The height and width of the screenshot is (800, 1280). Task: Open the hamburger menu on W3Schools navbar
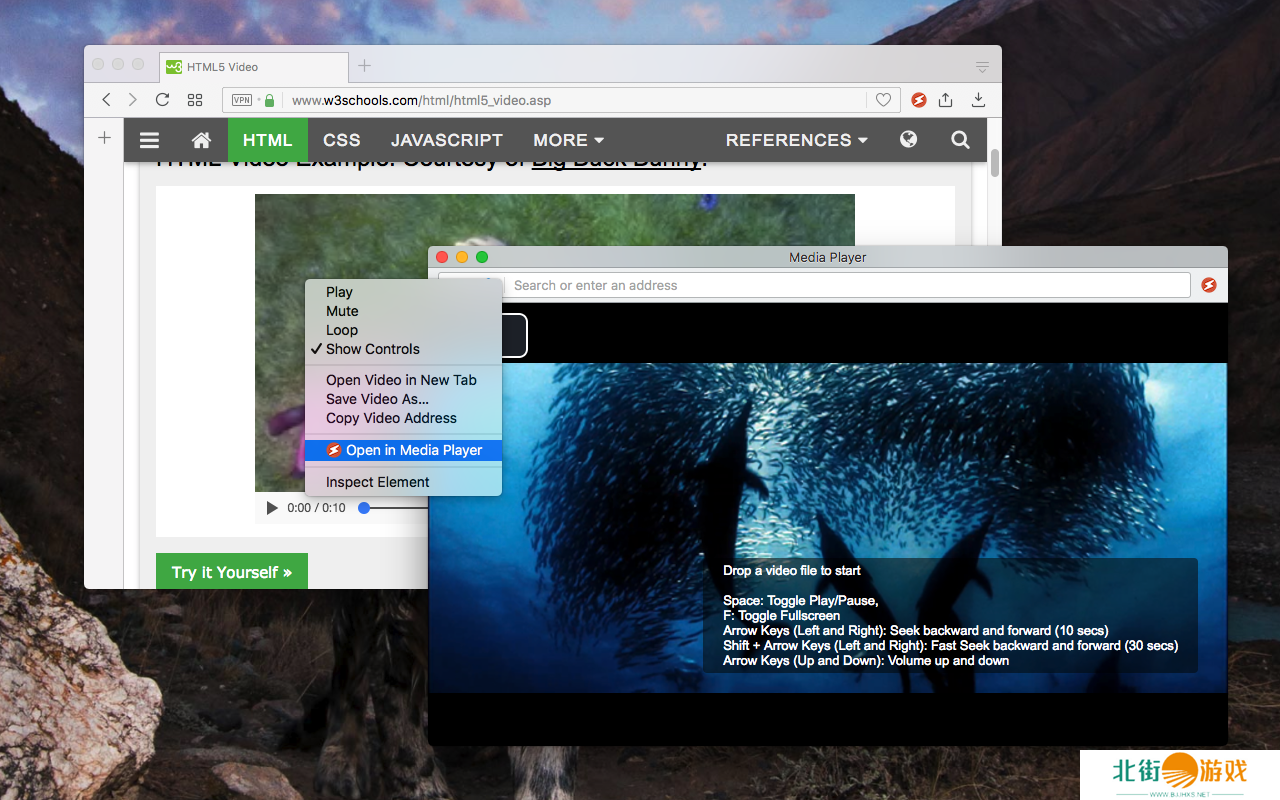pos(149,140)
